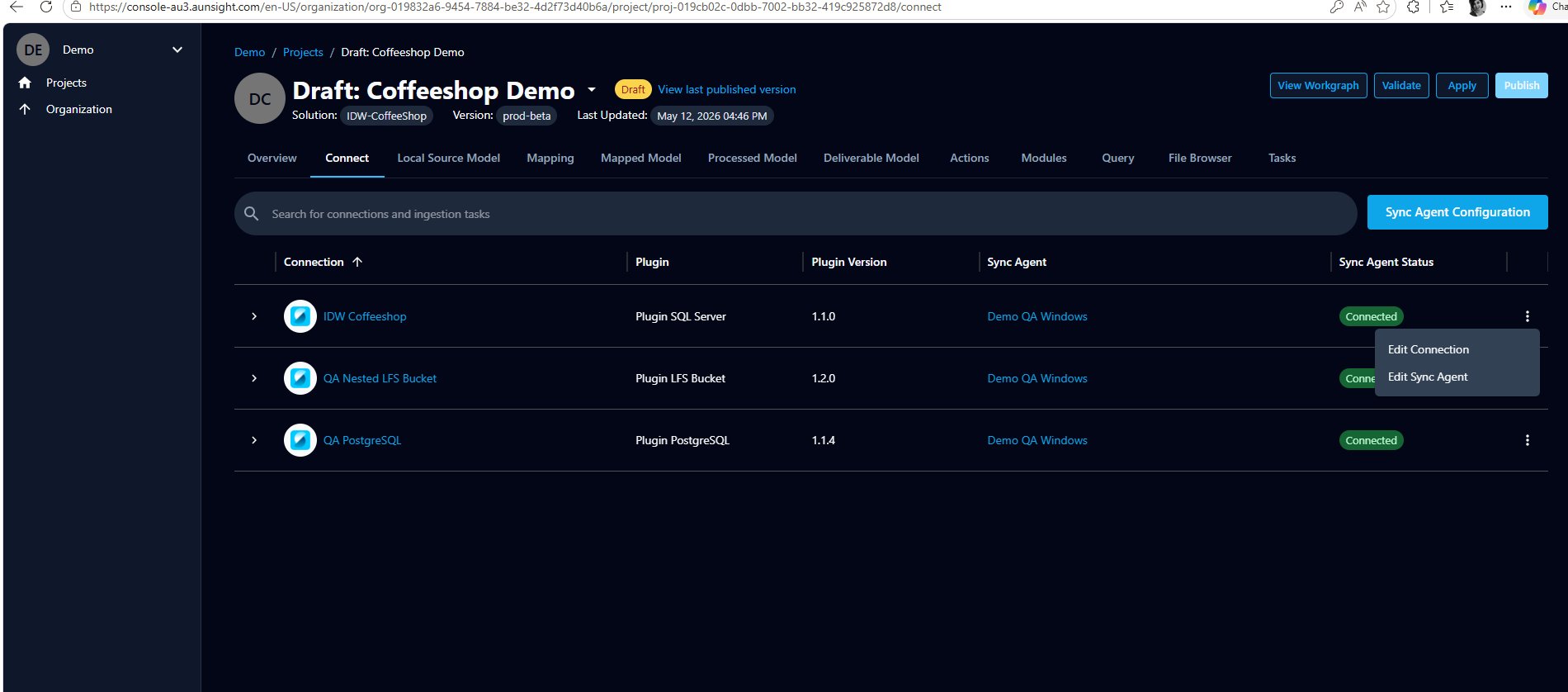1568x692 pixels.
Task: Open the IDW Coffeeshop connection link
Action: [x=365, y=316]
